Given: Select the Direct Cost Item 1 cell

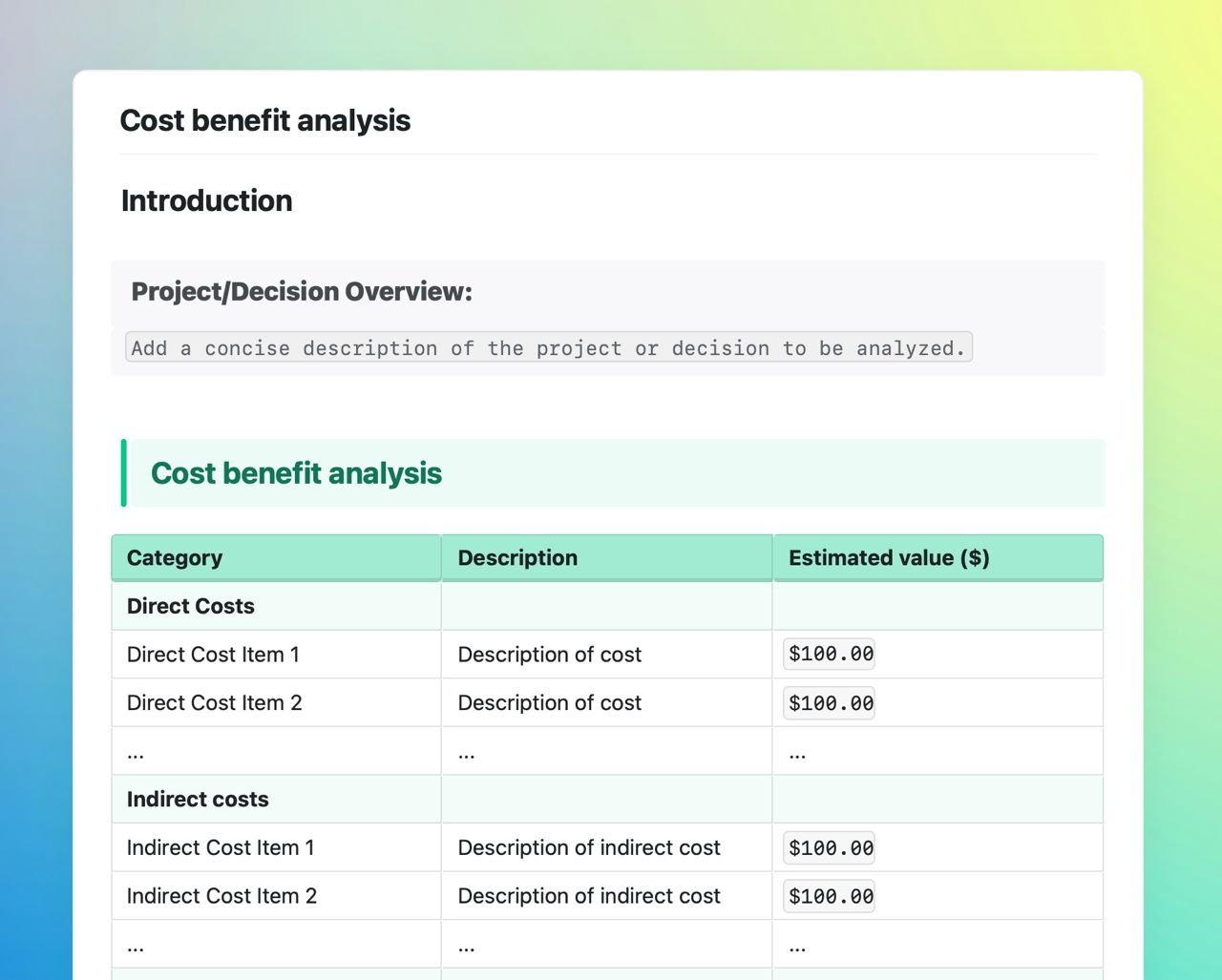Looking at the screenshot, I should click(213, 654).
